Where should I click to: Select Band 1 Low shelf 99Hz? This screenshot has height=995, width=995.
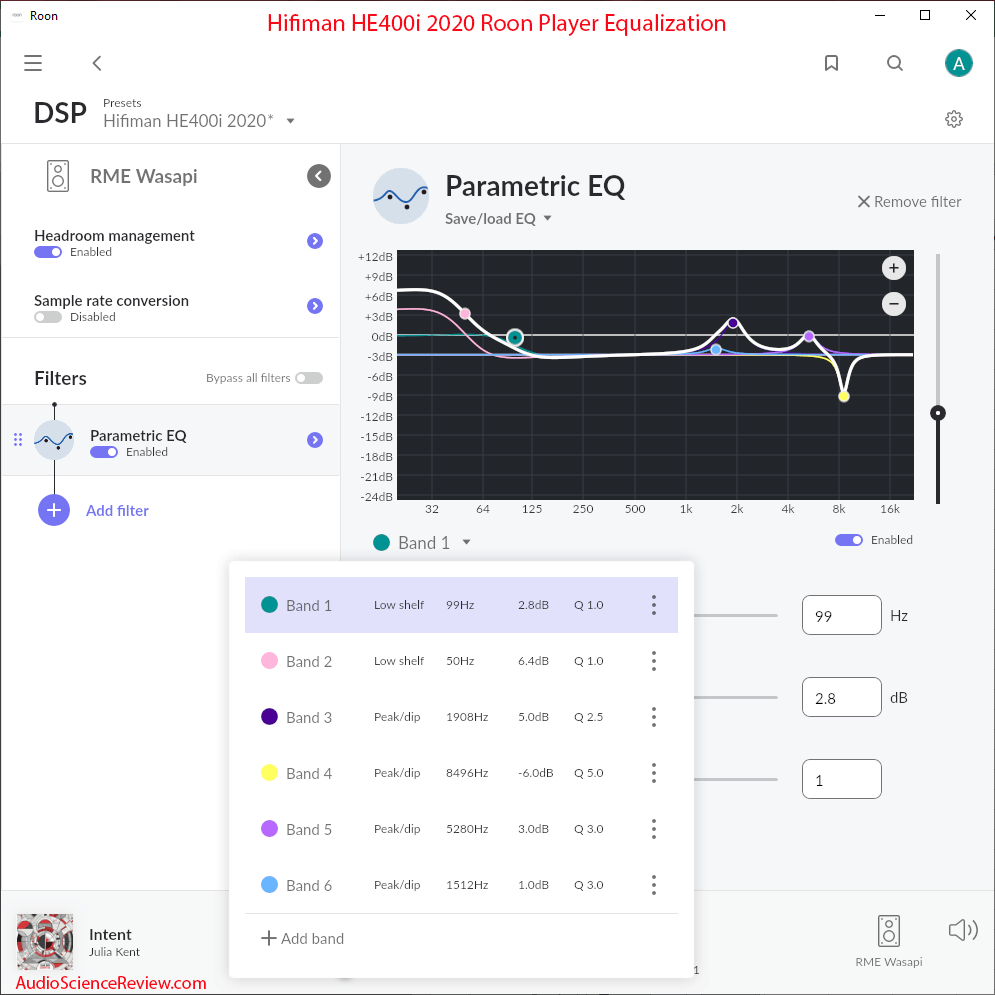(461, 605)
